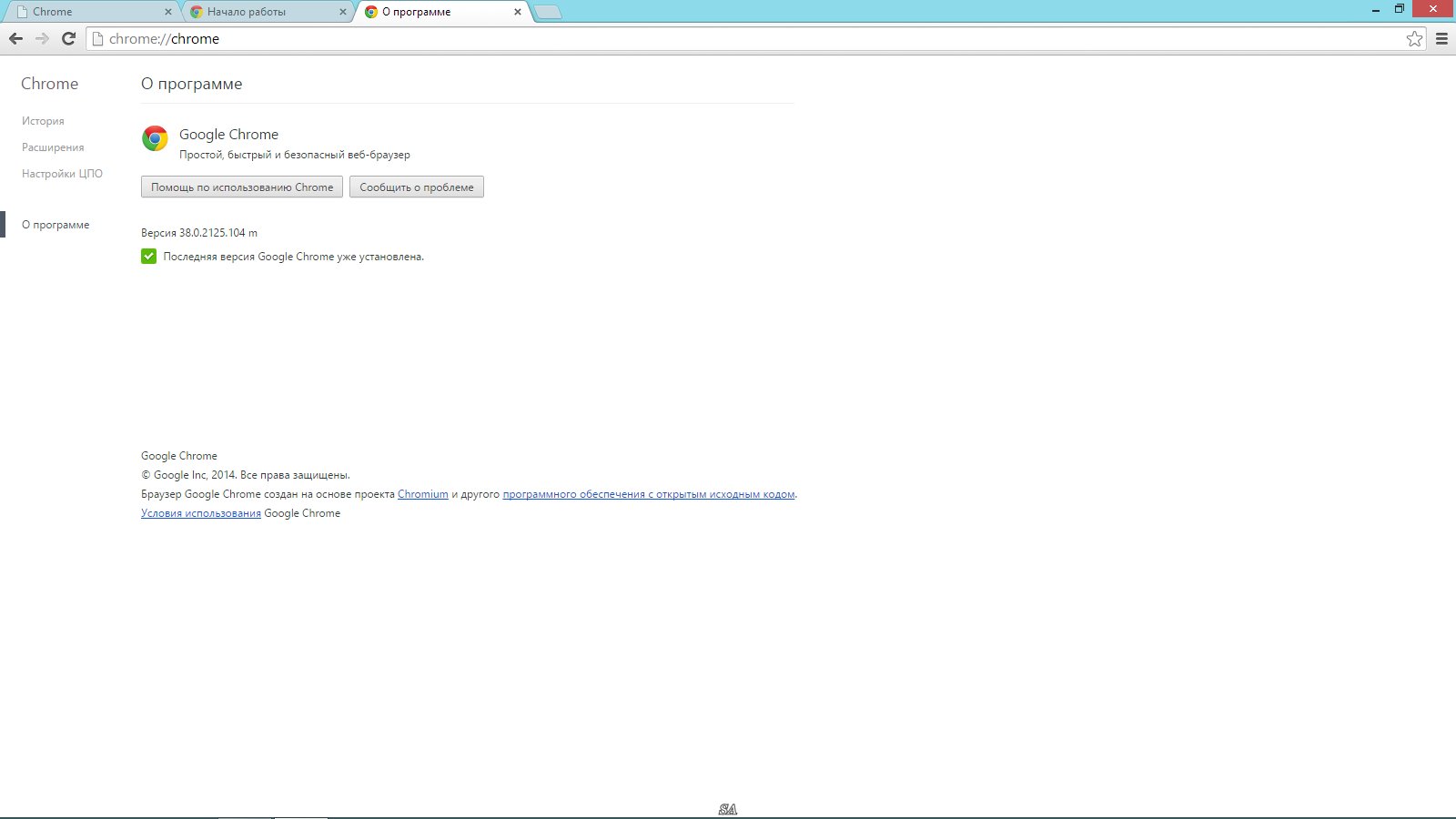Image resolution: width=1456 pixels, height=819 pixels.
Task: Close the 'Начало работы' tab
Action: pos(343,12)
